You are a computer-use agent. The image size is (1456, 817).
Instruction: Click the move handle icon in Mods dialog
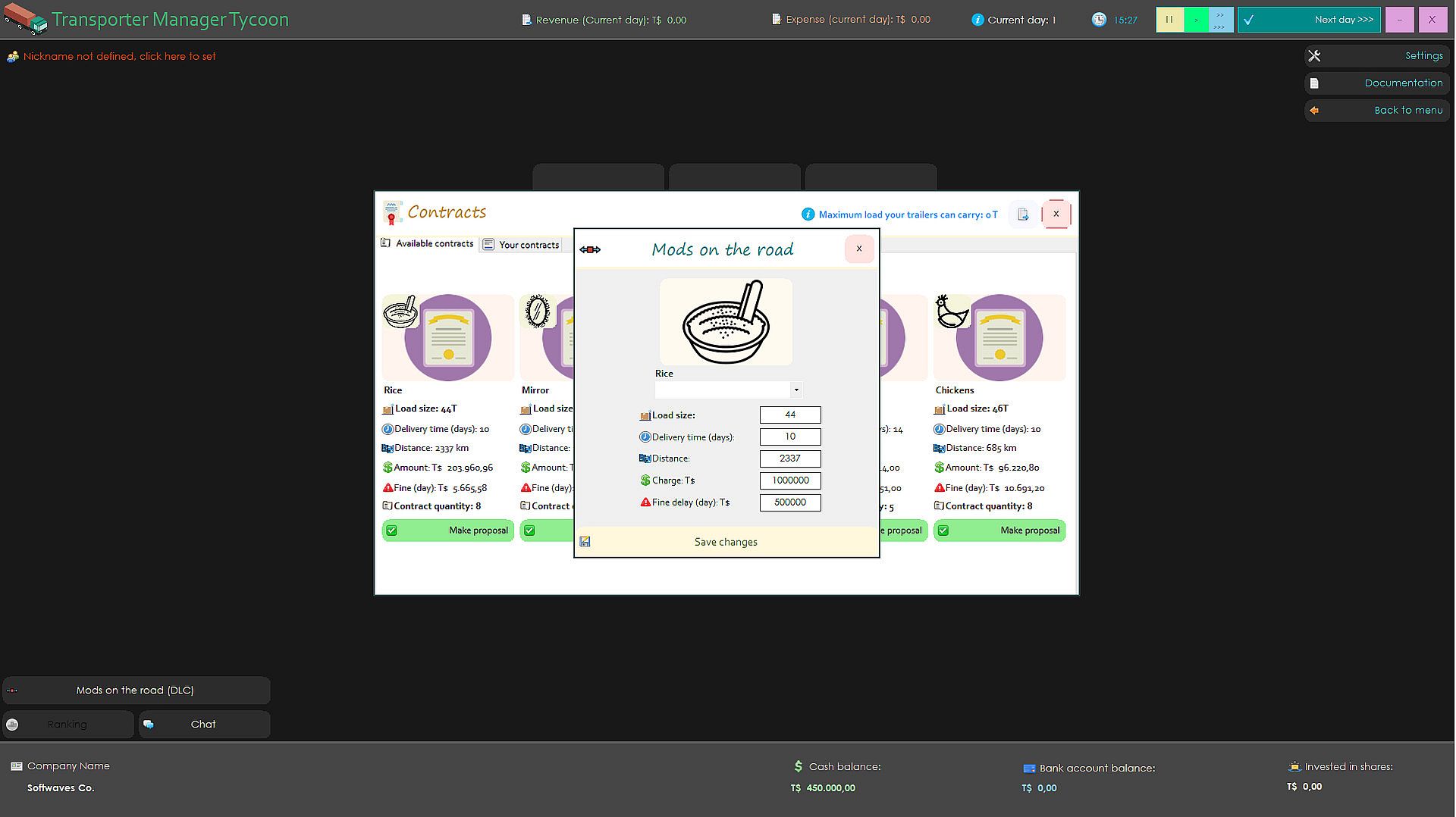590,249
